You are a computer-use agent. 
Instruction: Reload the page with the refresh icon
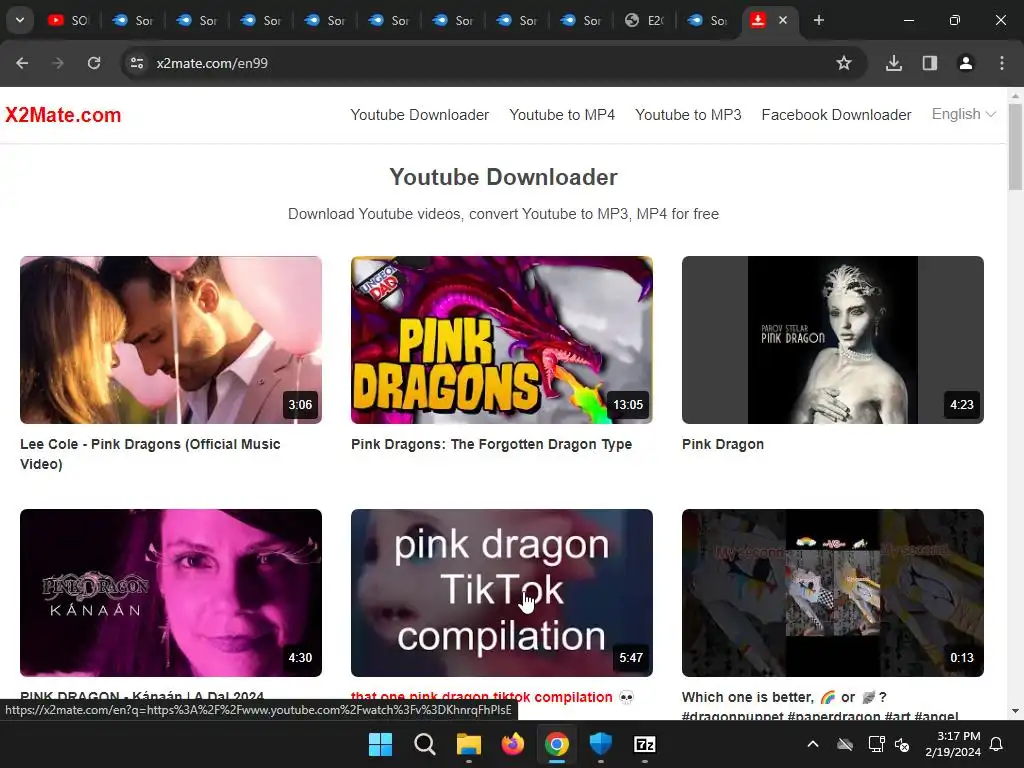tap(94, 63)
